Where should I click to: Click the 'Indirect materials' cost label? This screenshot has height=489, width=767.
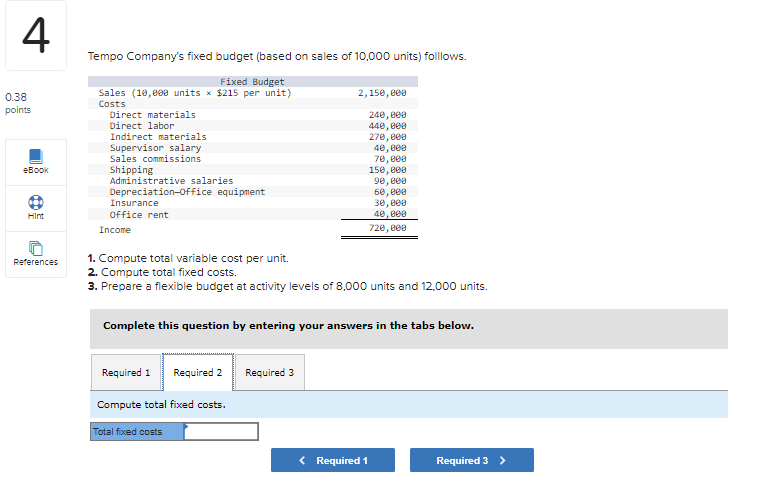(x=158, y=137)
